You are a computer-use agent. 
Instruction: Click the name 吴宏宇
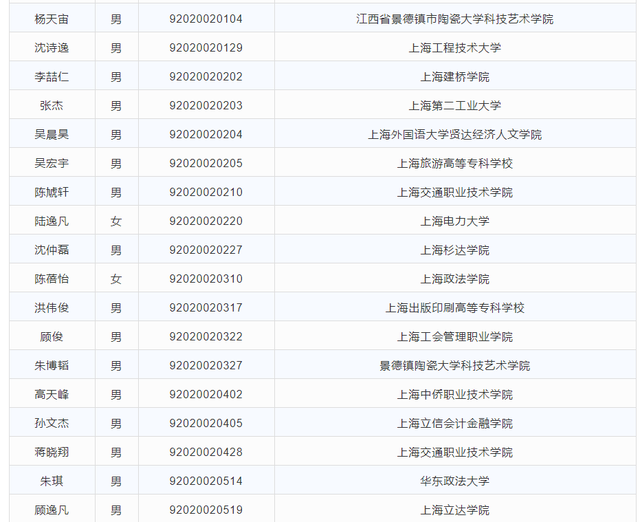(51, 164)
